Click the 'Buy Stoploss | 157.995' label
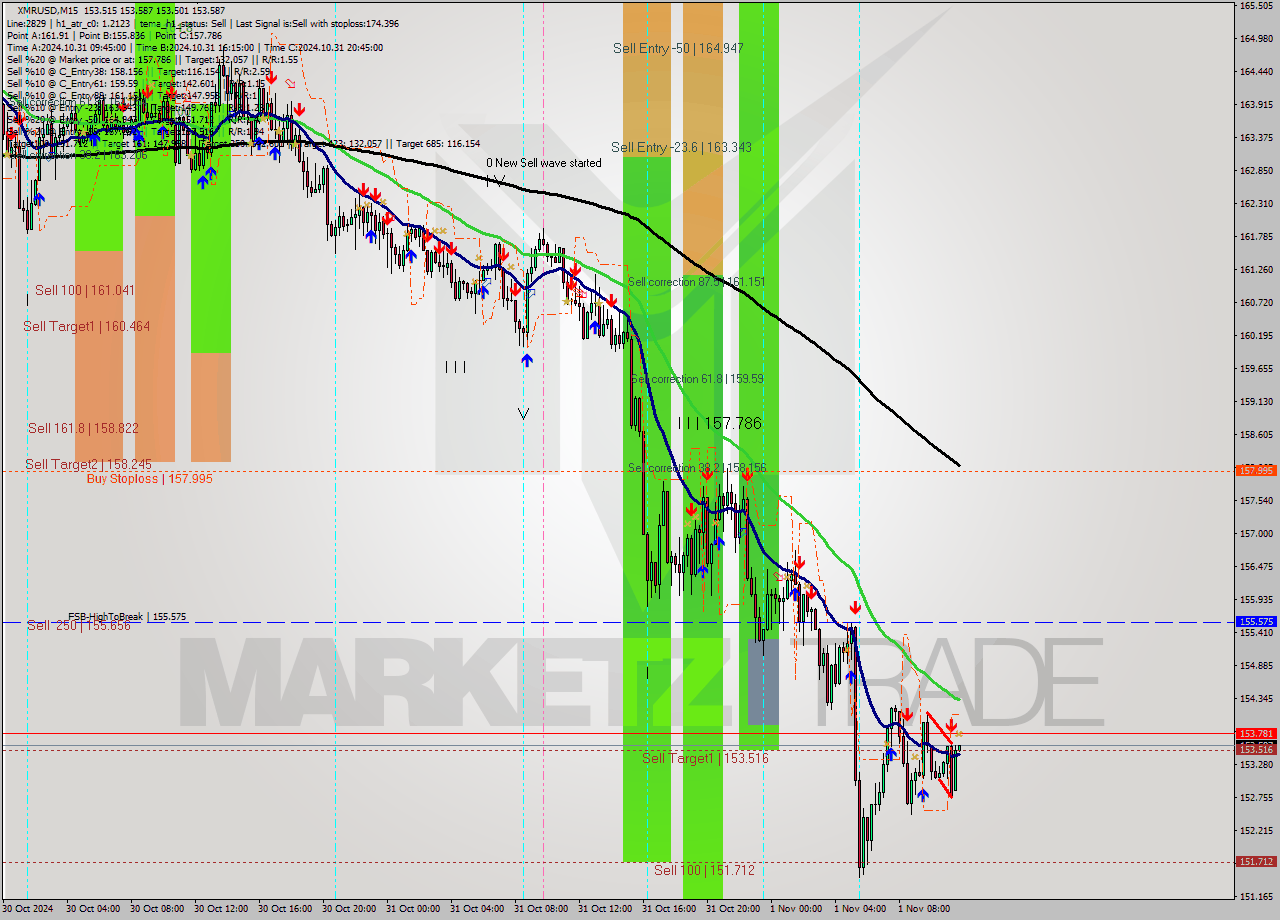This screenshot has height=920, width=1280. 150,479
